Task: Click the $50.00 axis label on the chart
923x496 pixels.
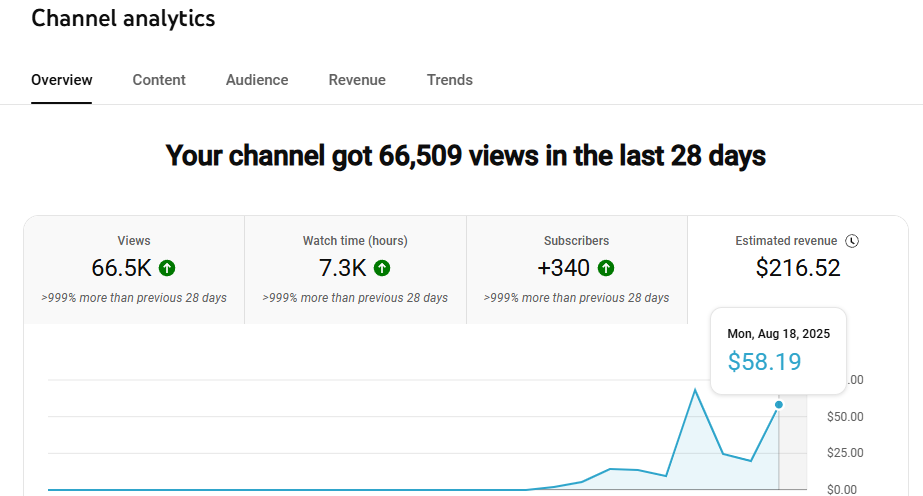Action: [x=846, y=416]
